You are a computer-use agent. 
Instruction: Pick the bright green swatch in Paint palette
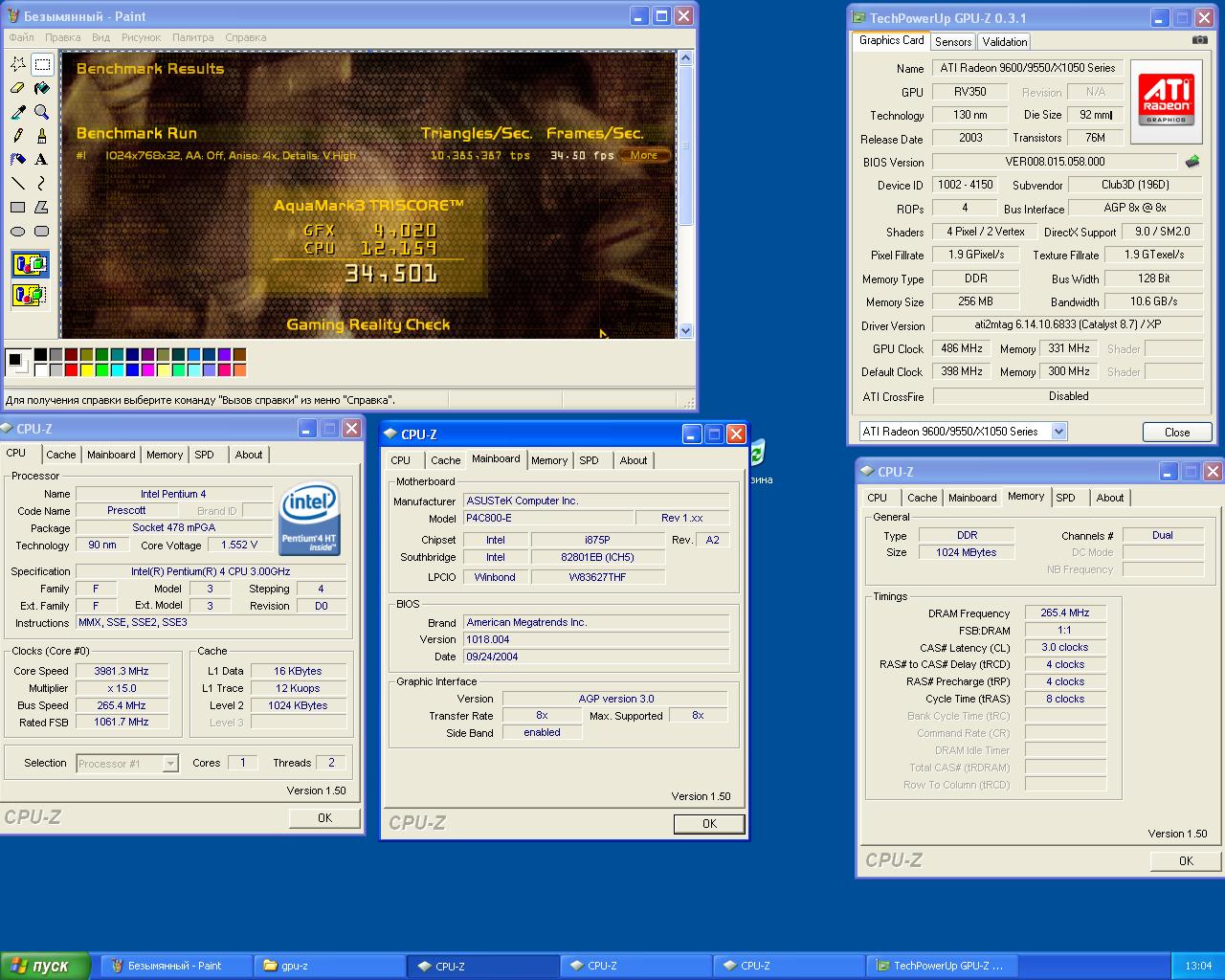[x=102, y=370]
